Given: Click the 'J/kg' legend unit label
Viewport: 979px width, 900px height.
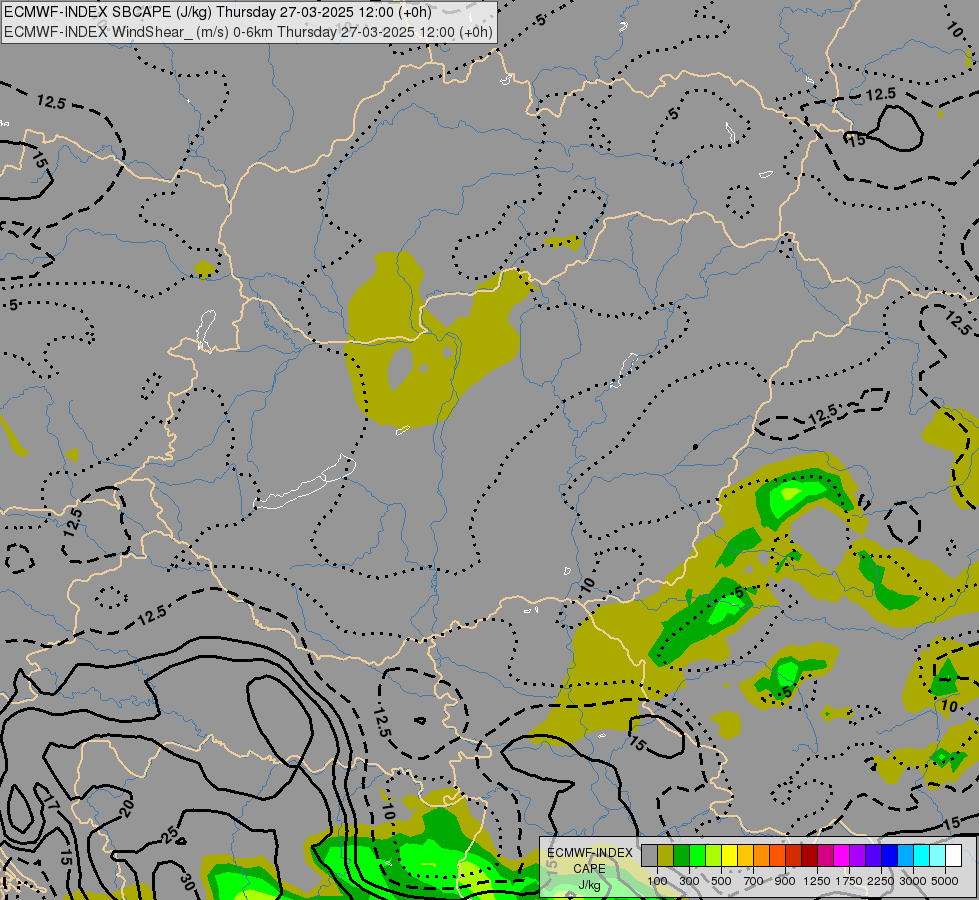Looking at the screenshot, I should pyautogui.click(x=589, y=885).
